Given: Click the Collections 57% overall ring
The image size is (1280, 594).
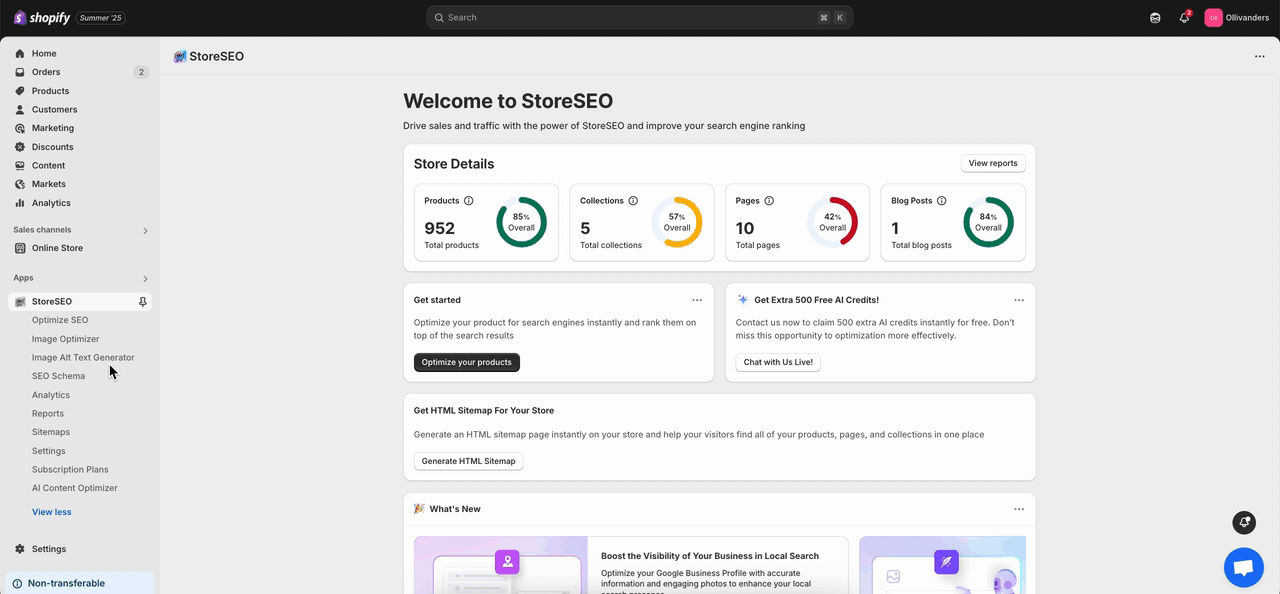Looking at the screenshot, I should [x=677, y=222].
